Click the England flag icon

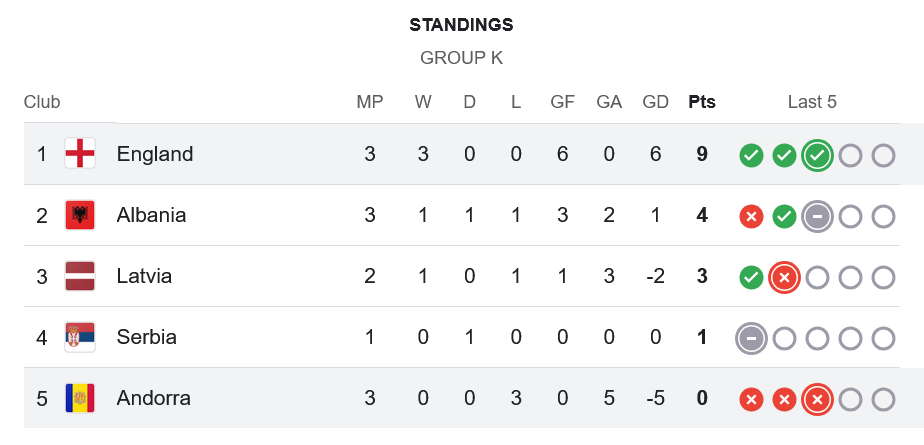click(x=80, y=154)
